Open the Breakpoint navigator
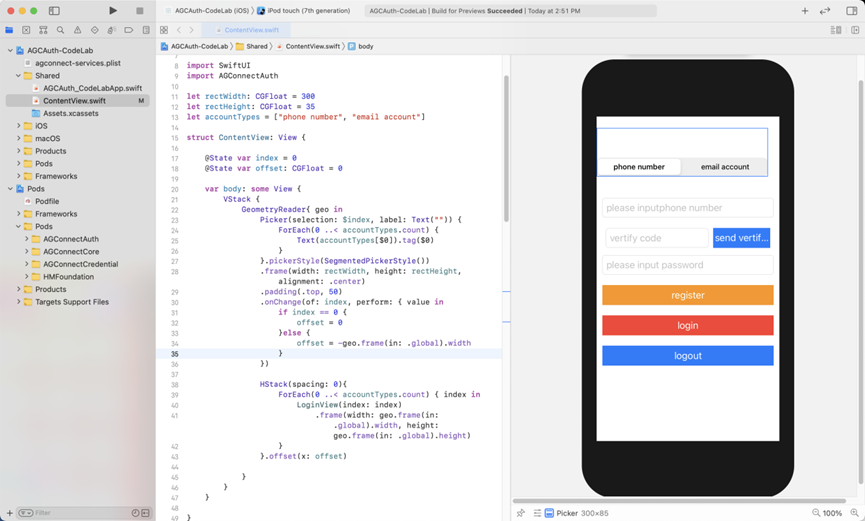 (x=129, y=30)
